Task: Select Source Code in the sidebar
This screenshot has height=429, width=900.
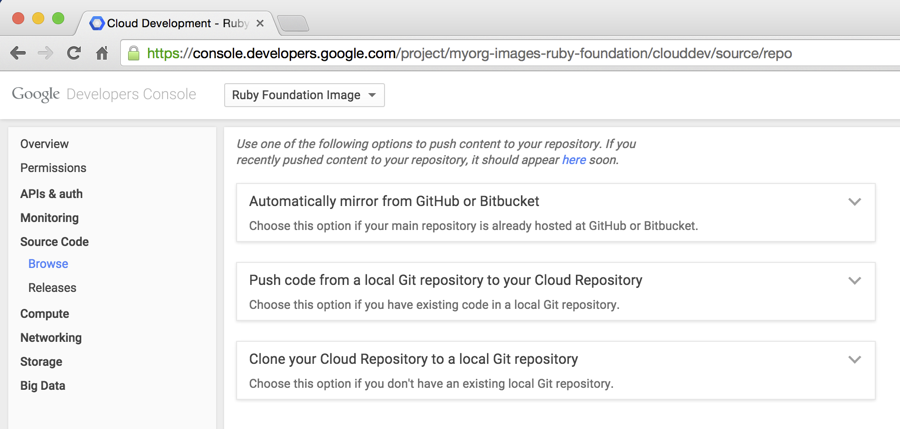Action: [x=55, y=242]
